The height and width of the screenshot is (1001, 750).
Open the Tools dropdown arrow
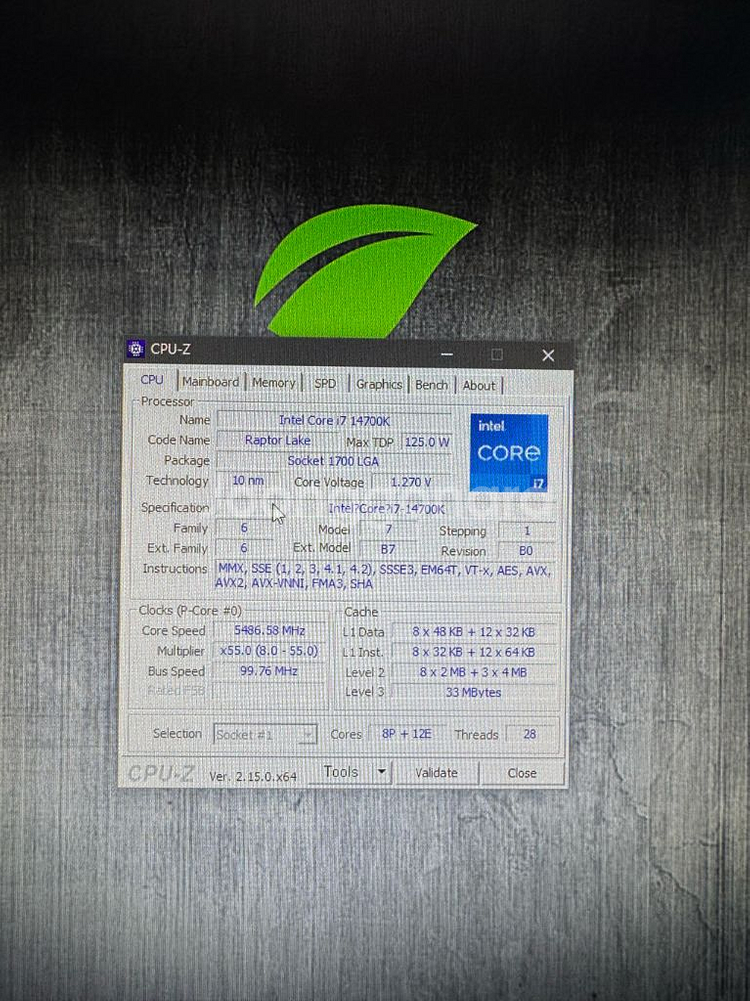tap(381, 772)
